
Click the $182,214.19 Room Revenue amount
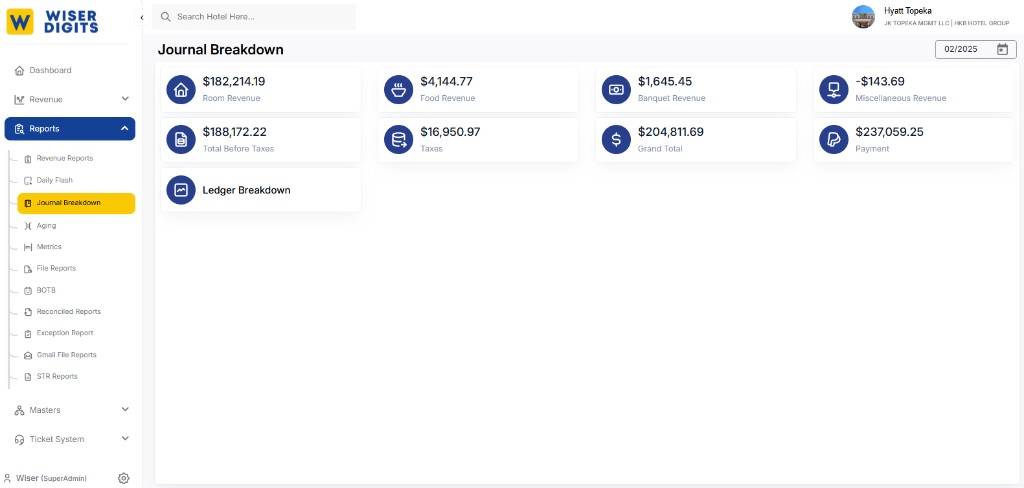(234, 82)
